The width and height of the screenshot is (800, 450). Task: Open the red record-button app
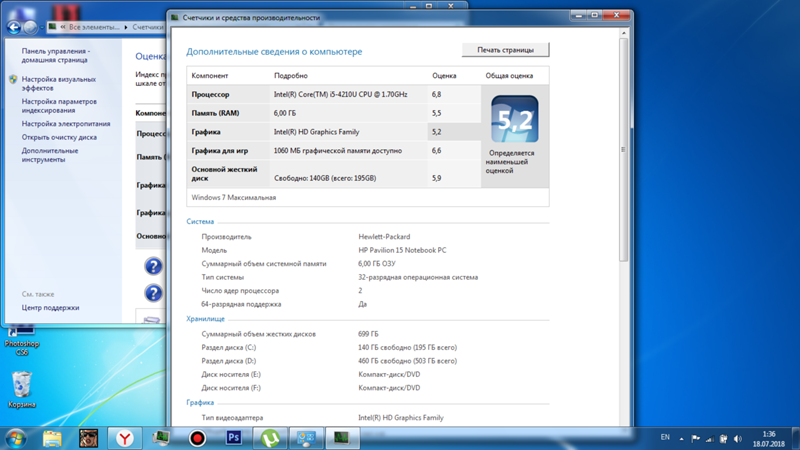(197, 438)
